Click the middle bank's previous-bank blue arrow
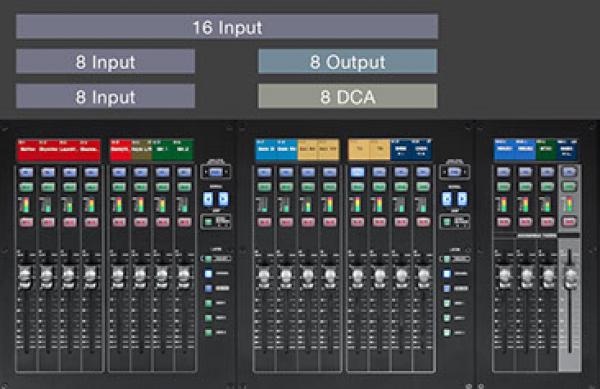This screenshot has width=600, height=389. point(447,199)
